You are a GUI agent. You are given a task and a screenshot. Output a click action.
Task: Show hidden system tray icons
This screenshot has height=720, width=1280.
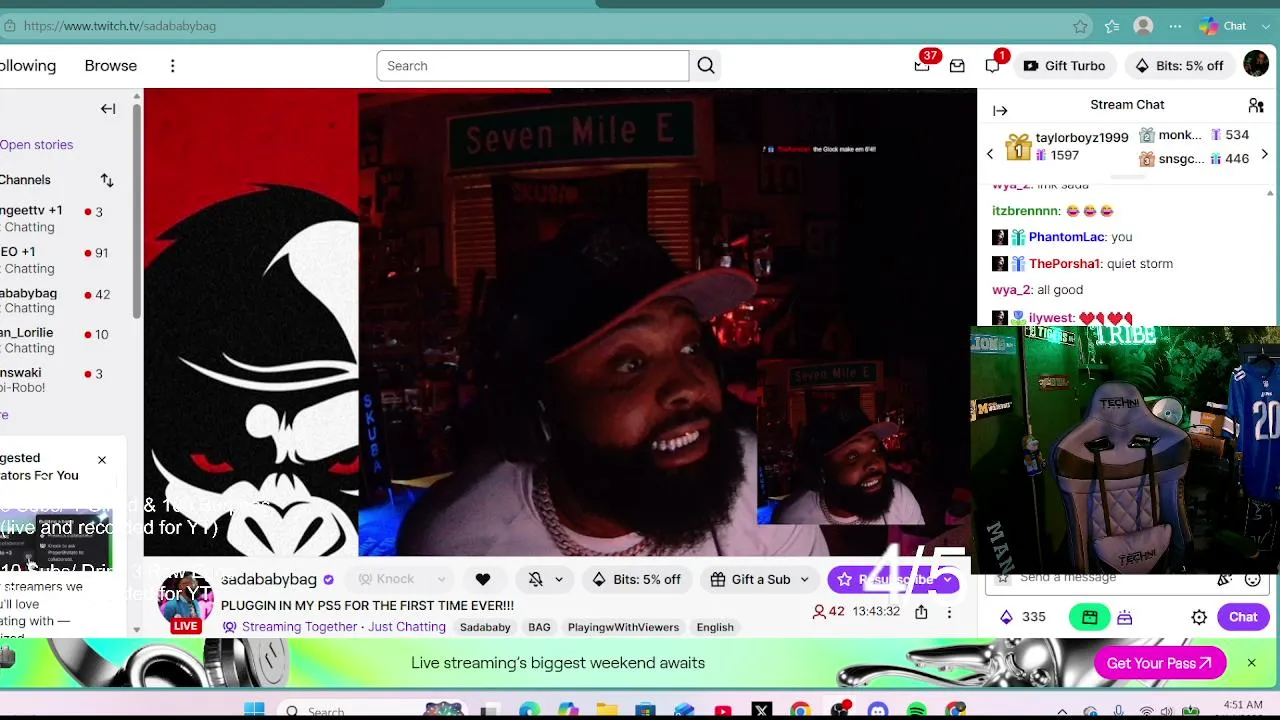click(1062, 712)
